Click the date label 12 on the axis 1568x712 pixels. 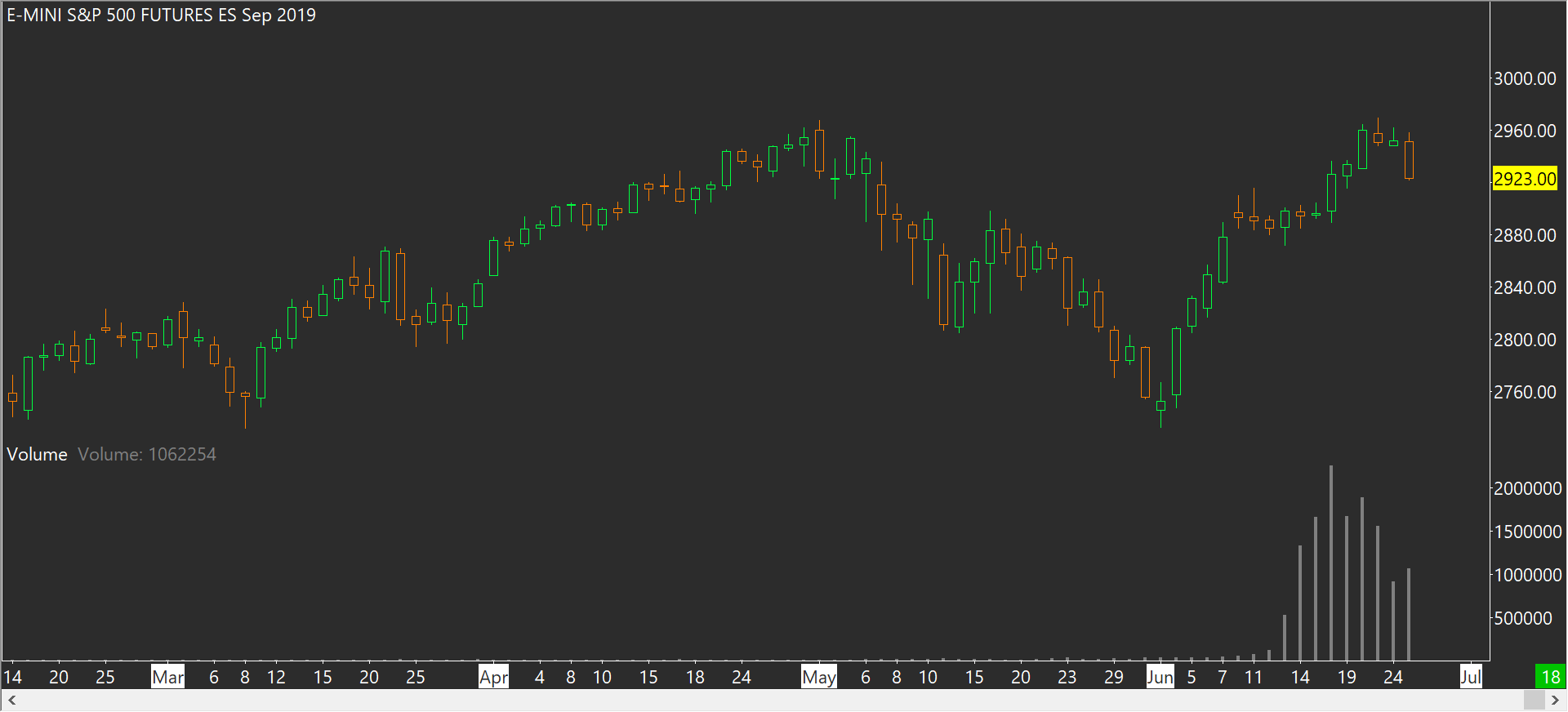pos(276,677)
